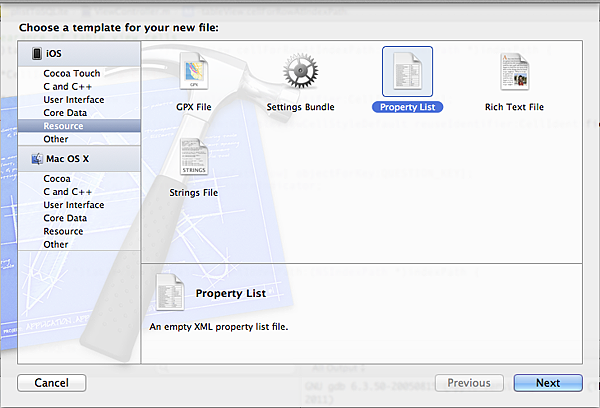Select the Strings File template icon
600x408 pixels.
pyautogui.click(x=194, y=157)
